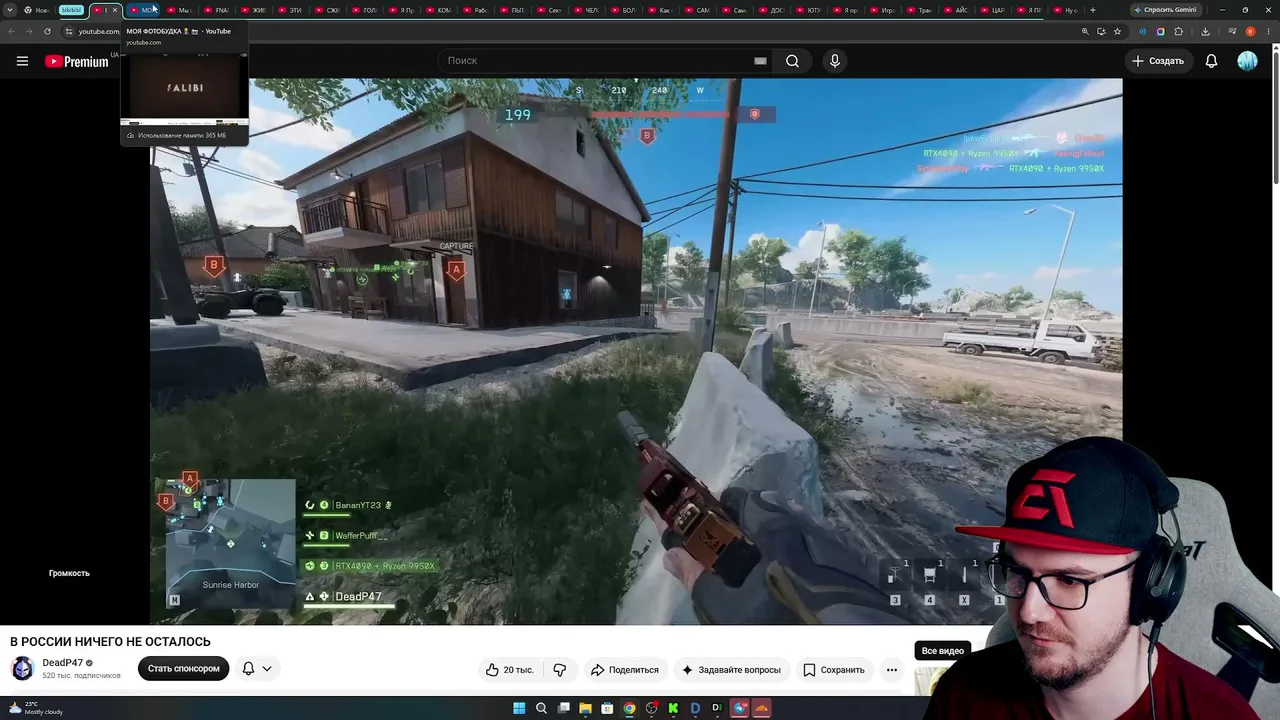Open DeadP47 channel name link

click(62, 663)
